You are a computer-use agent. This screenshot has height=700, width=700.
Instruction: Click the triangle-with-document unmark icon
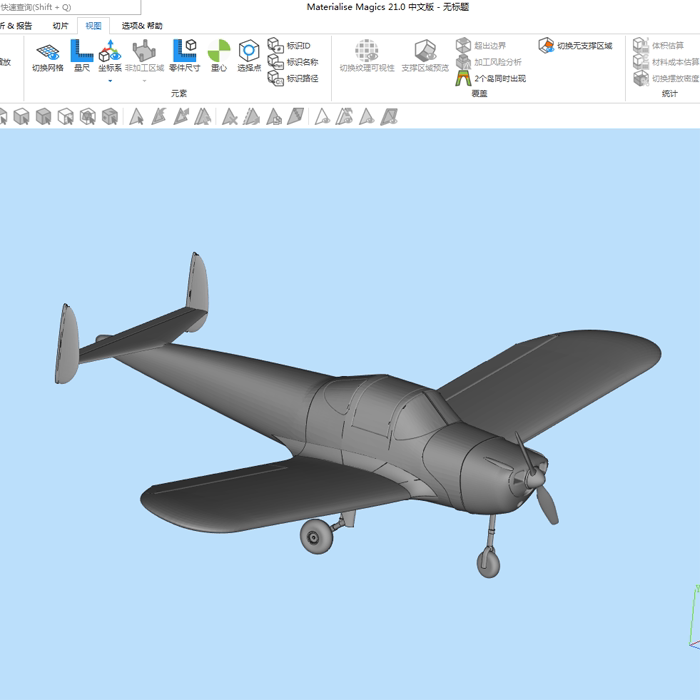274,117
